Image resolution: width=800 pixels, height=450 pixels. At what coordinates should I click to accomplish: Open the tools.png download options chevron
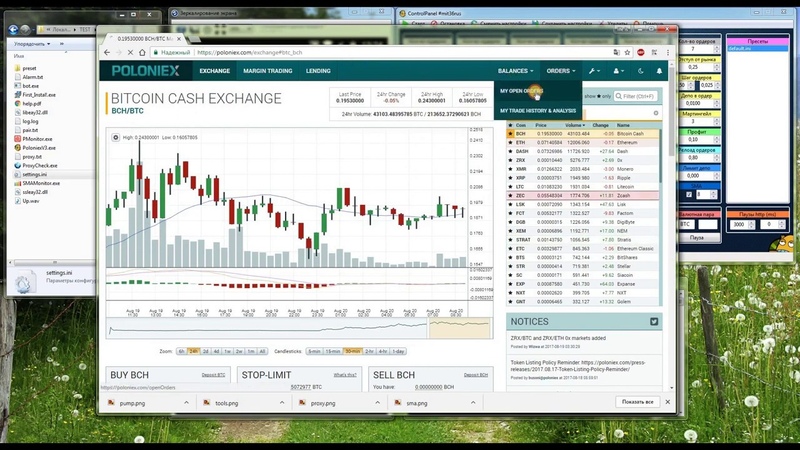(x=282, y=403)
